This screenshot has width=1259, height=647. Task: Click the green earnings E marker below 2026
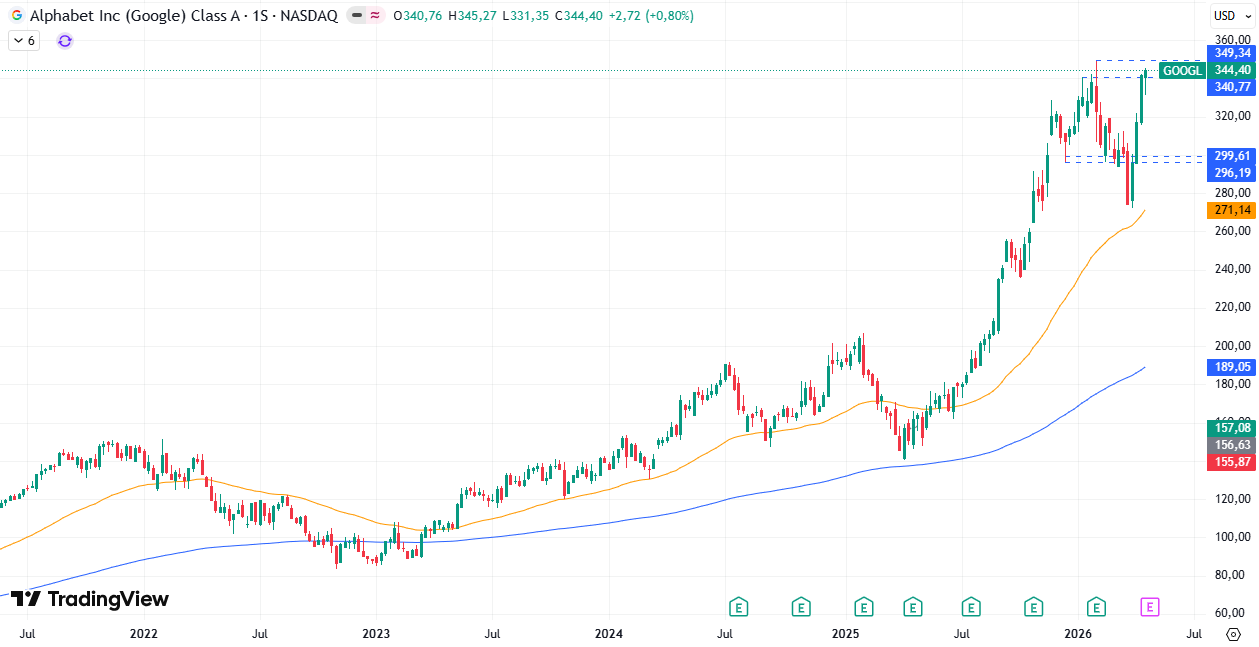point(1096,606)
